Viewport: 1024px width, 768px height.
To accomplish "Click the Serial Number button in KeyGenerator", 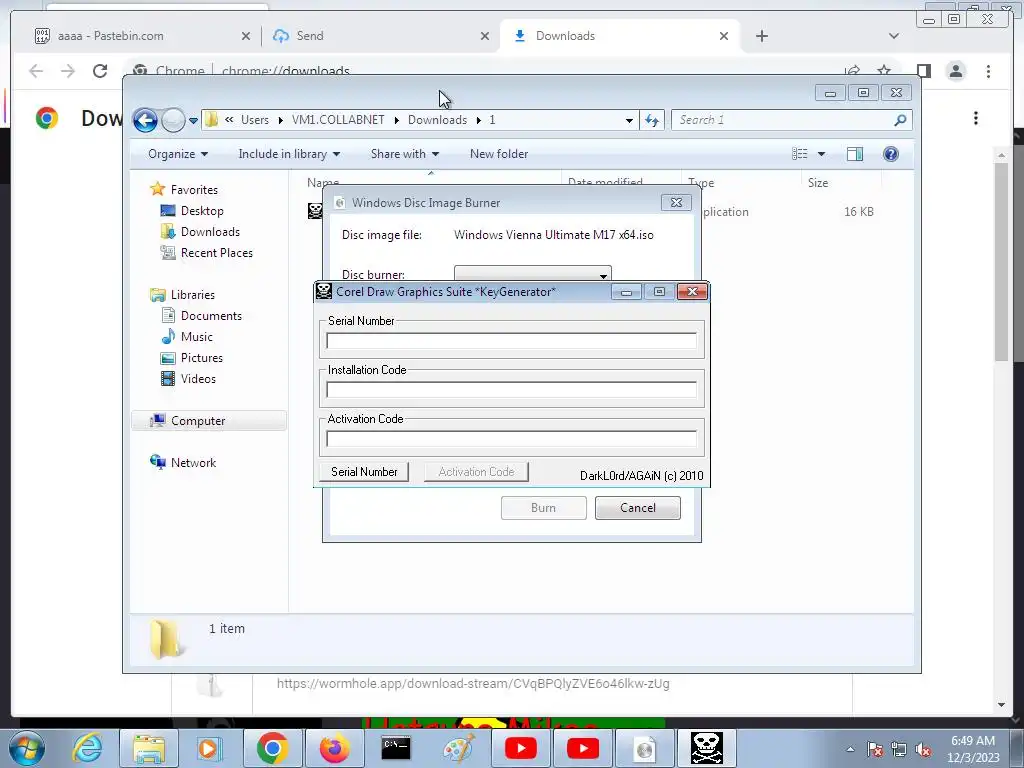I will [364, 472].
